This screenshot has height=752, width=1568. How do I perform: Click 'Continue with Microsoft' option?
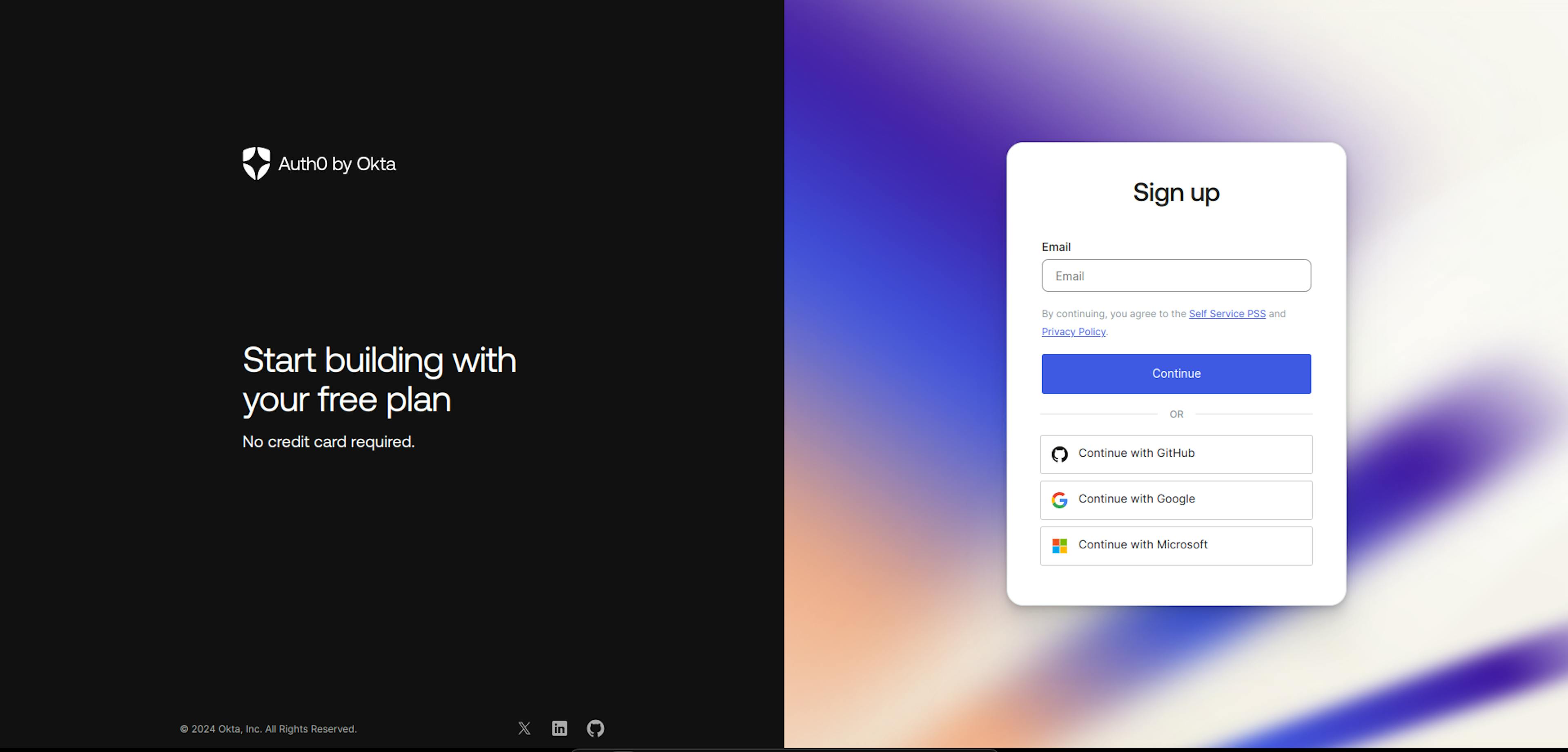coord(1175,544)
